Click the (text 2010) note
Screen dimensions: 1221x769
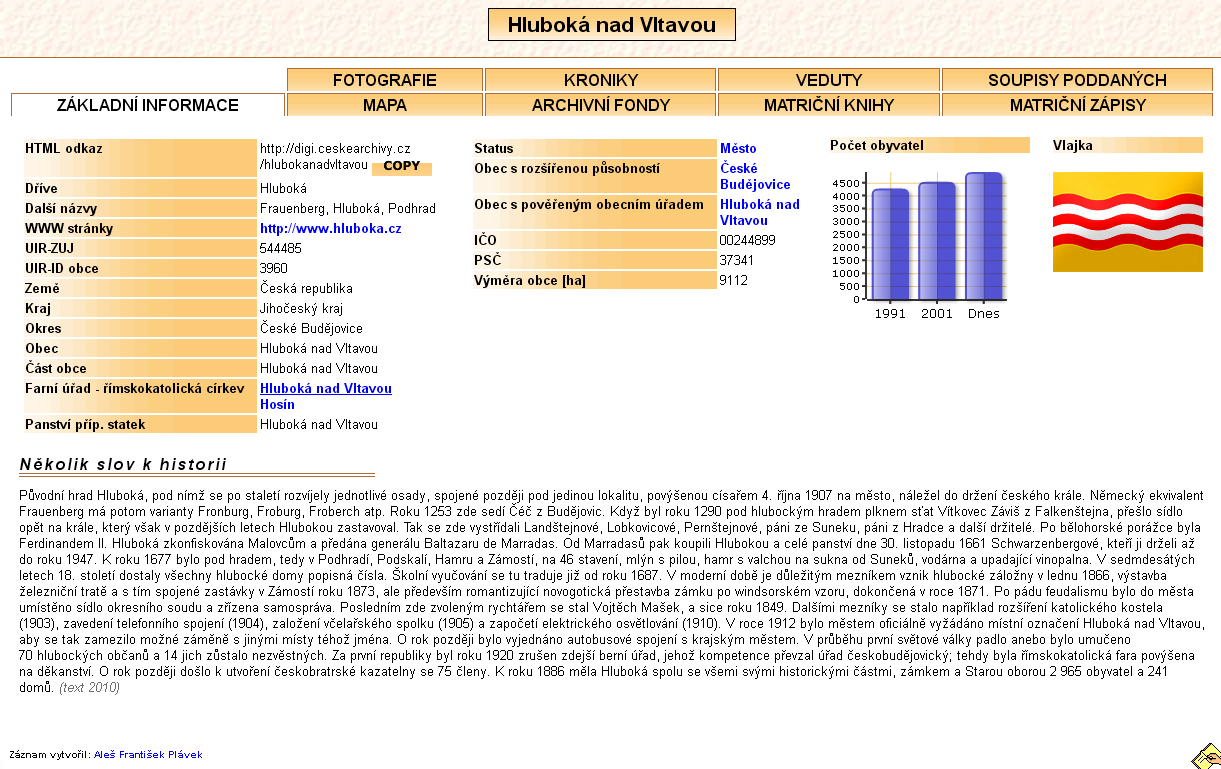[x=89, y=688]
